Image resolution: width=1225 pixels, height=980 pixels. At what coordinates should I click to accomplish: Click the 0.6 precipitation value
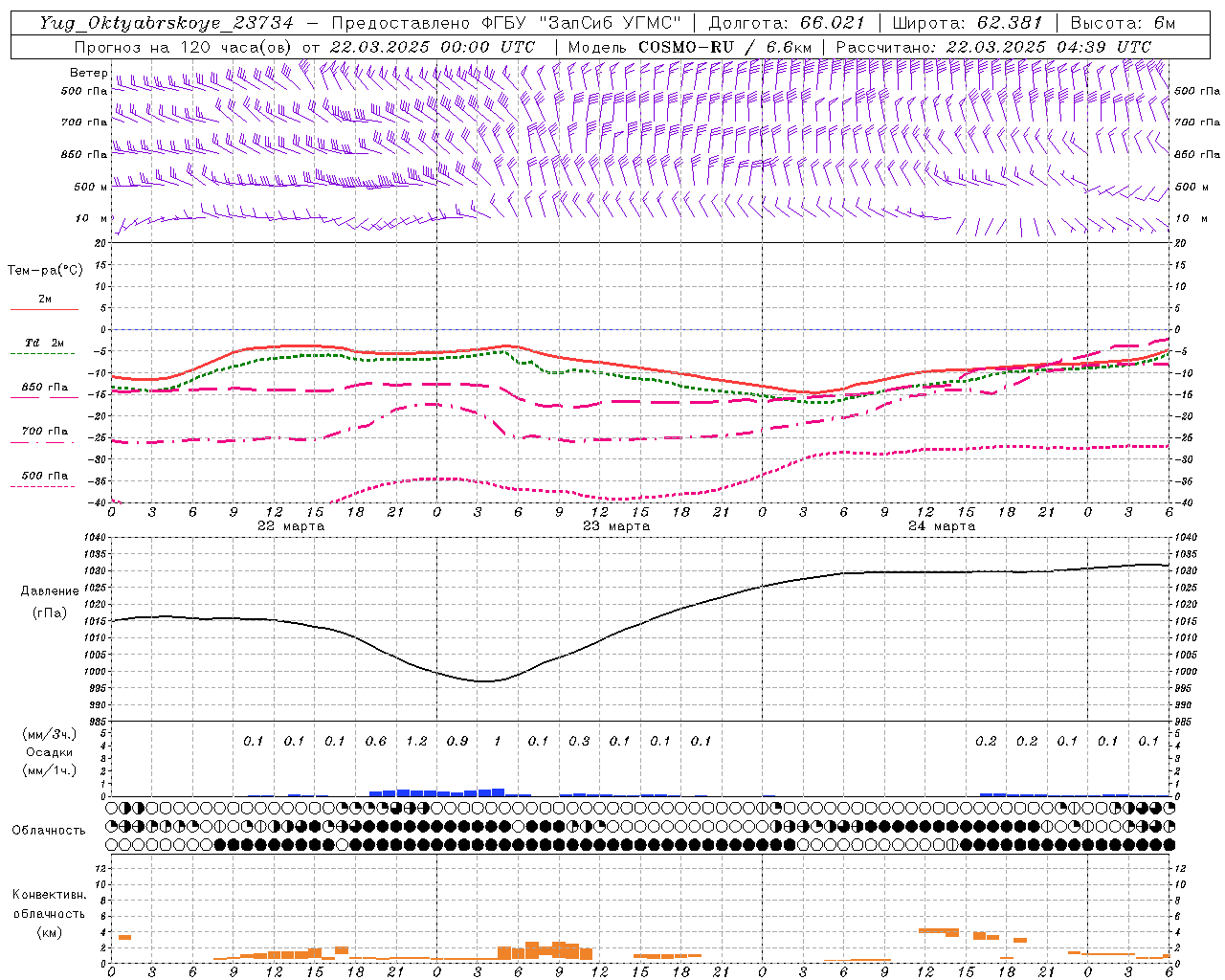click(376, 742)
